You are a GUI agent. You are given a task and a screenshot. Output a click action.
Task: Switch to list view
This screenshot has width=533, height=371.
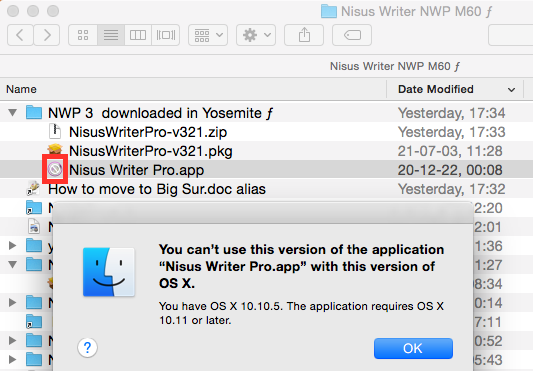click(111, 35)
